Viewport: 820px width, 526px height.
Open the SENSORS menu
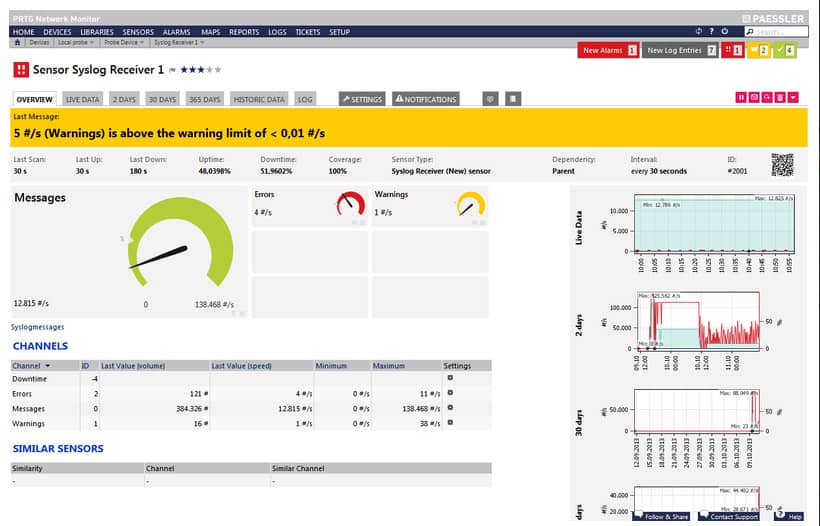138,32
